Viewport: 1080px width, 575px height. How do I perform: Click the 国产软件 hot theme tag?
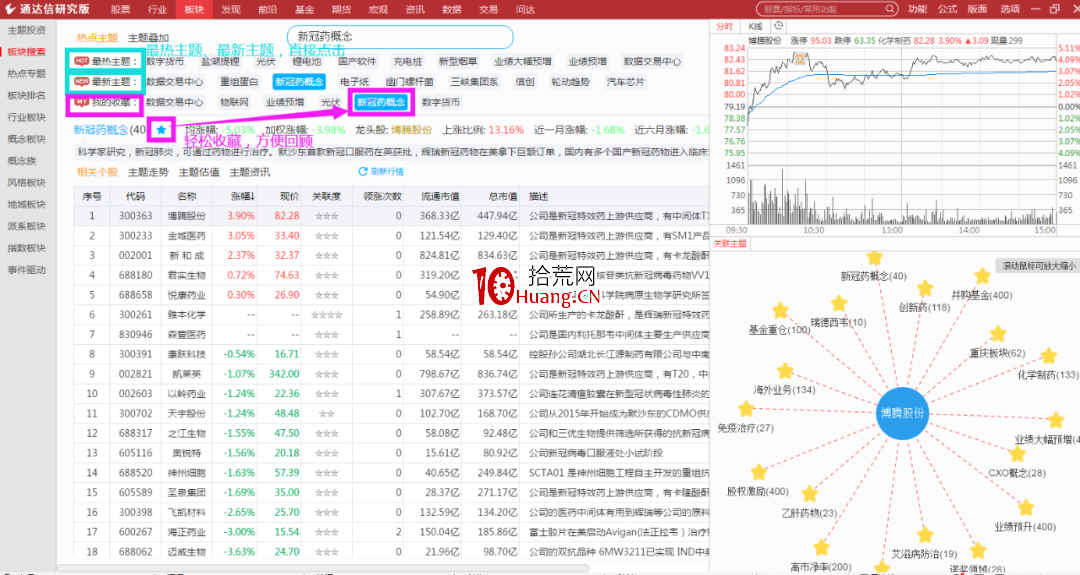tap(357, 61)
